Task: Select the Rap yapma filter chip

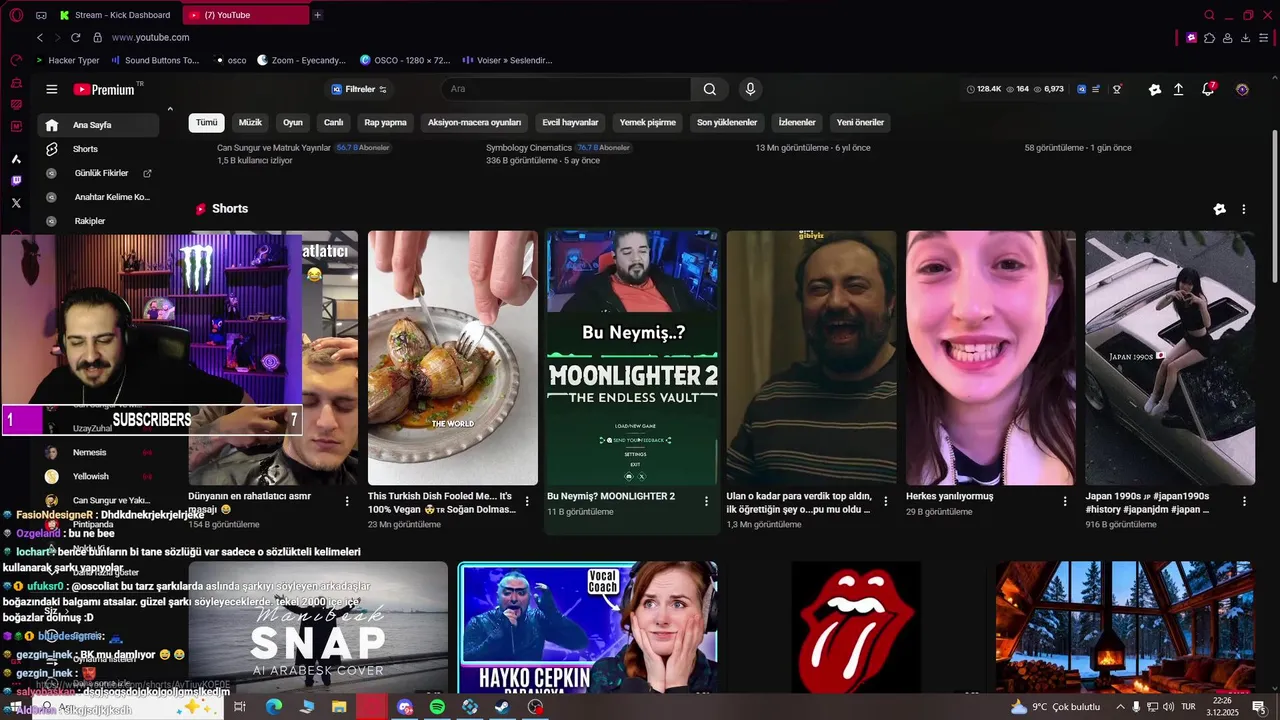Action: 385,122
